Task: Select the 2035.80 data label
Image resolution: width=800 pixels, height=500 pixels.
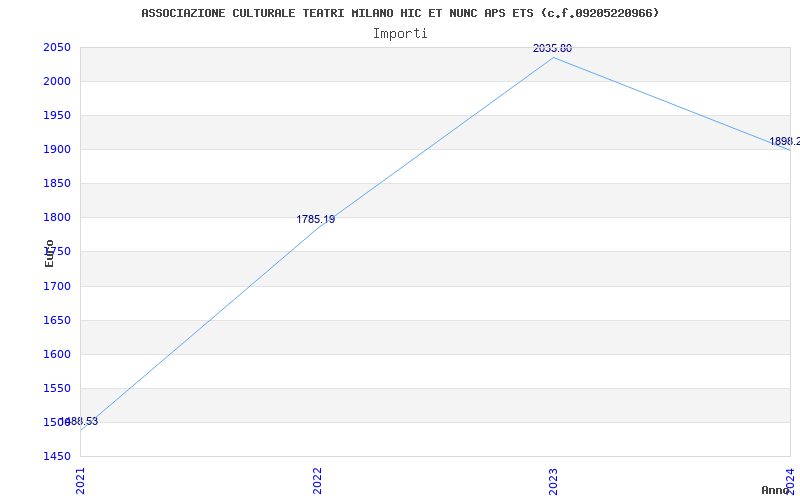Action: [x=553, y=48]
